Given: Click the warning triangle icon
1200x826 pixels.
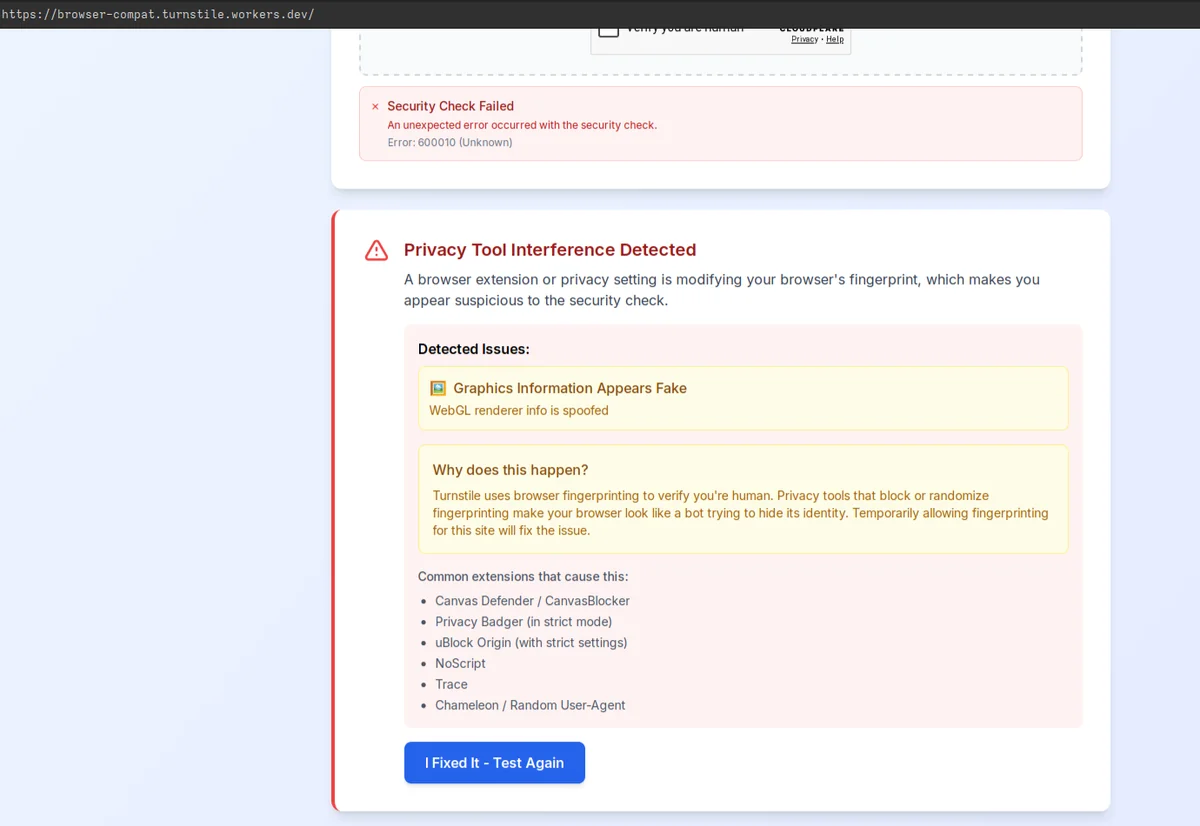Looking at the screenshot, I should [376, 250].
